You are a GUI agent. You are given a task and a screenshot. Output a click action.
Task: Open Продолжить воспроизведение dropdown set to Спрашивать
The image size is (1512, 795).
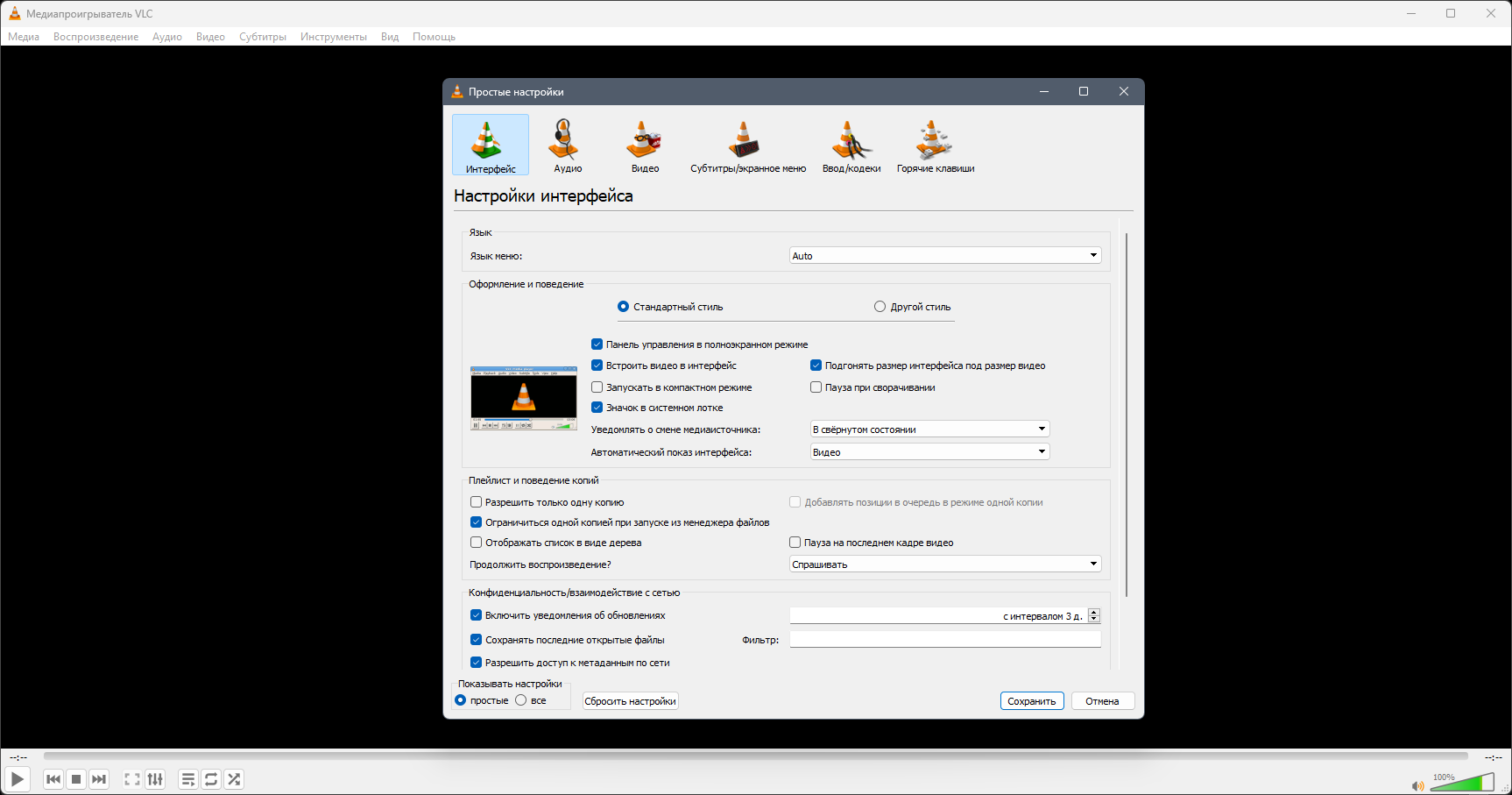tap(945, 564)
